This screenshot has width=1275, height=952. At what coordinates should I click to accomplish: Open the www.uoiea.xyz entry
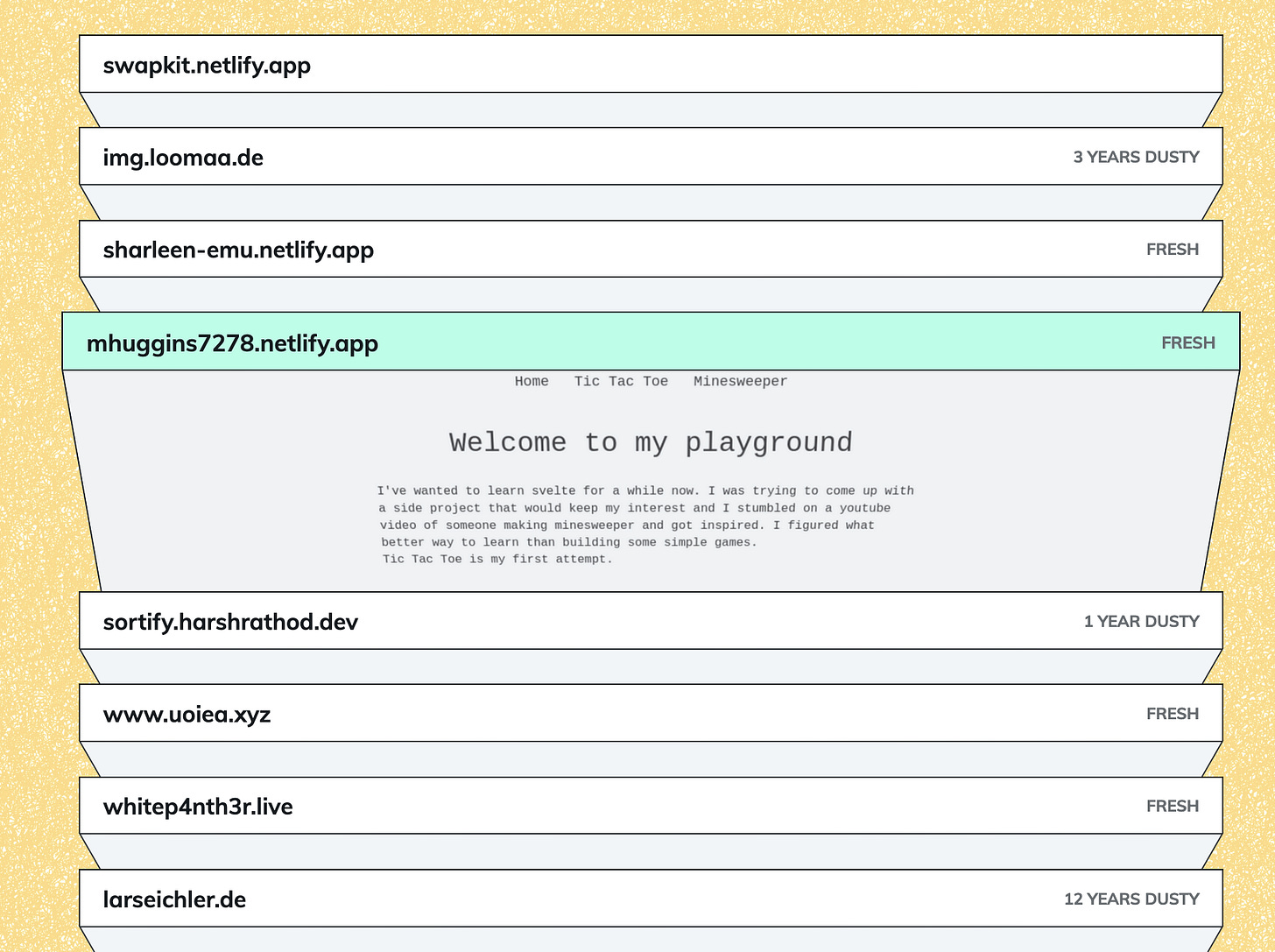click(x=651, y=713)
